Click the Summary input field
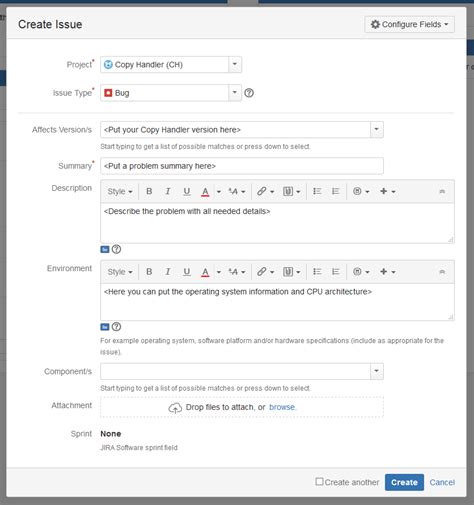 point(242,166)
